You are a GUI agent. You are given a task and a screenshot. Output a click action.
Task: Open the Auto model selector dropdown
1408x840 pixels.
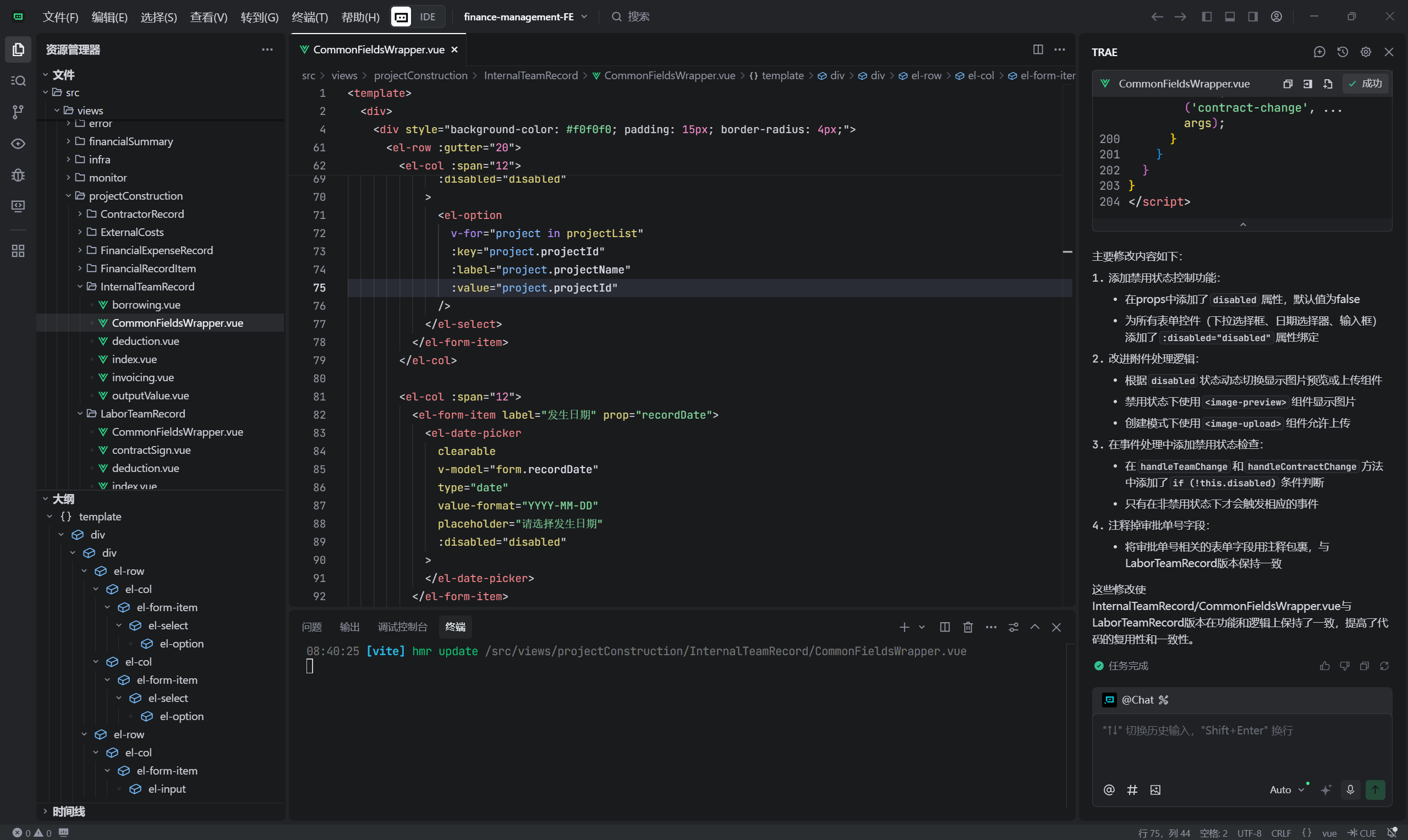[x=1287, y=789]
